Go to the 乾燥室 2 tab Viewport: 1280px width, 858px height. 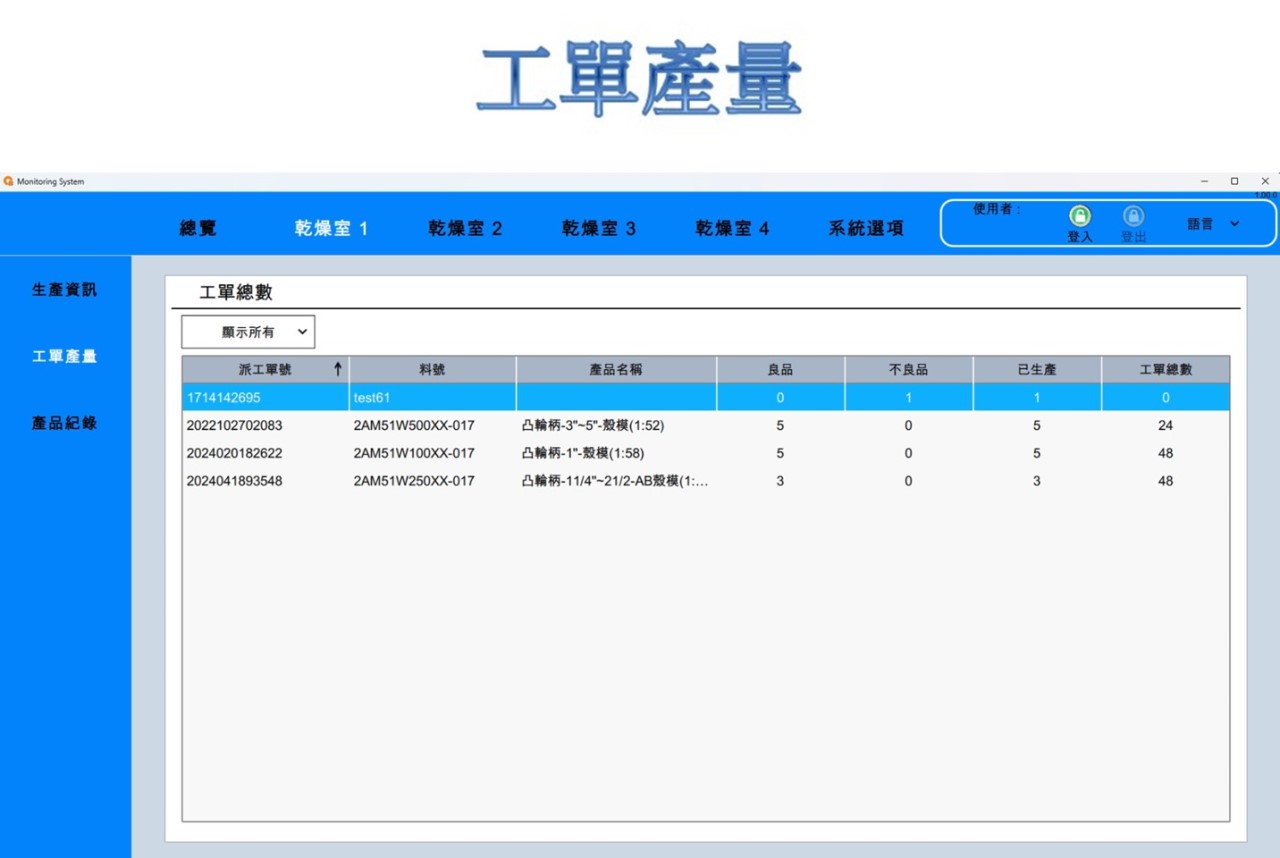(x=465, y=228)
